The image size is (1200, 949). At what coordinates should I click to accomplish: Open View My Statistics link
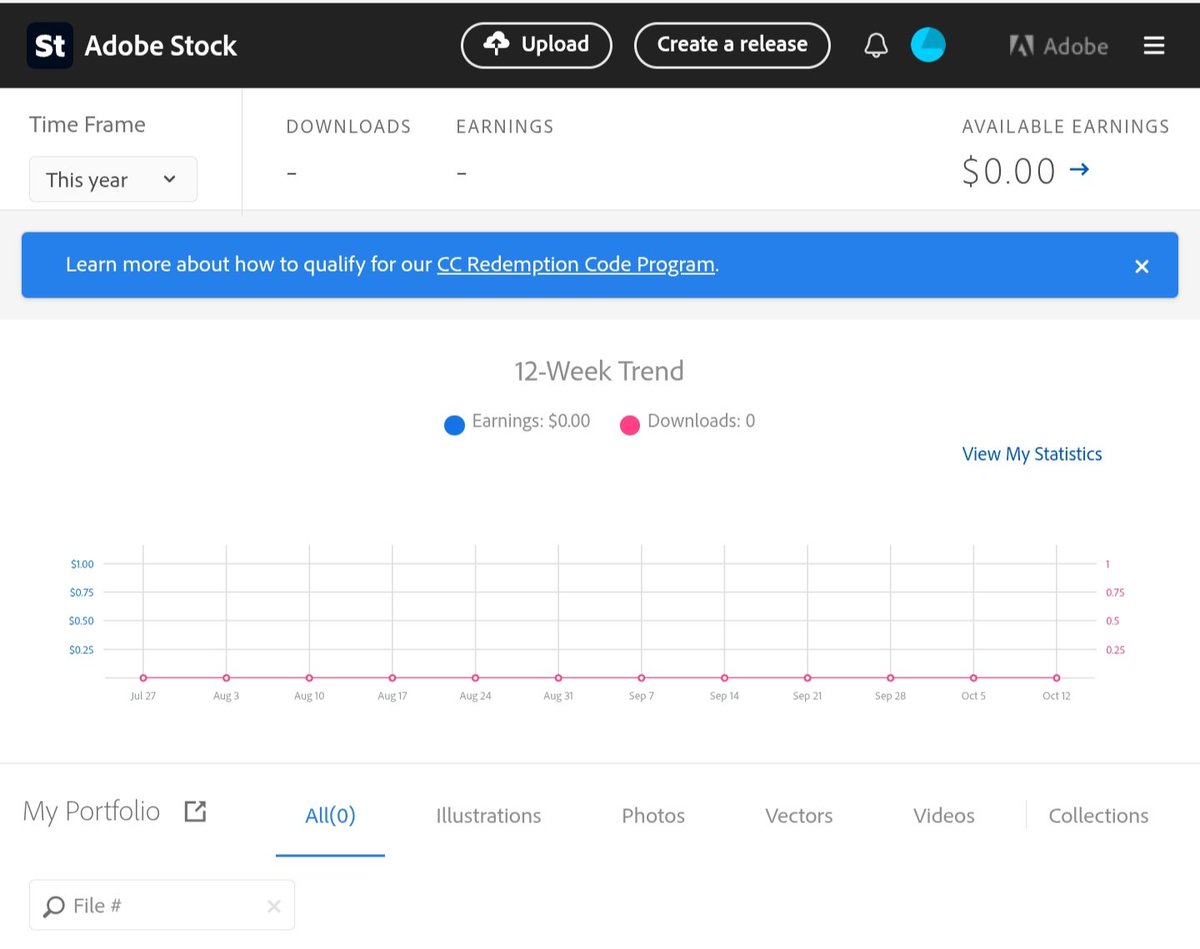coord(1032,454)
